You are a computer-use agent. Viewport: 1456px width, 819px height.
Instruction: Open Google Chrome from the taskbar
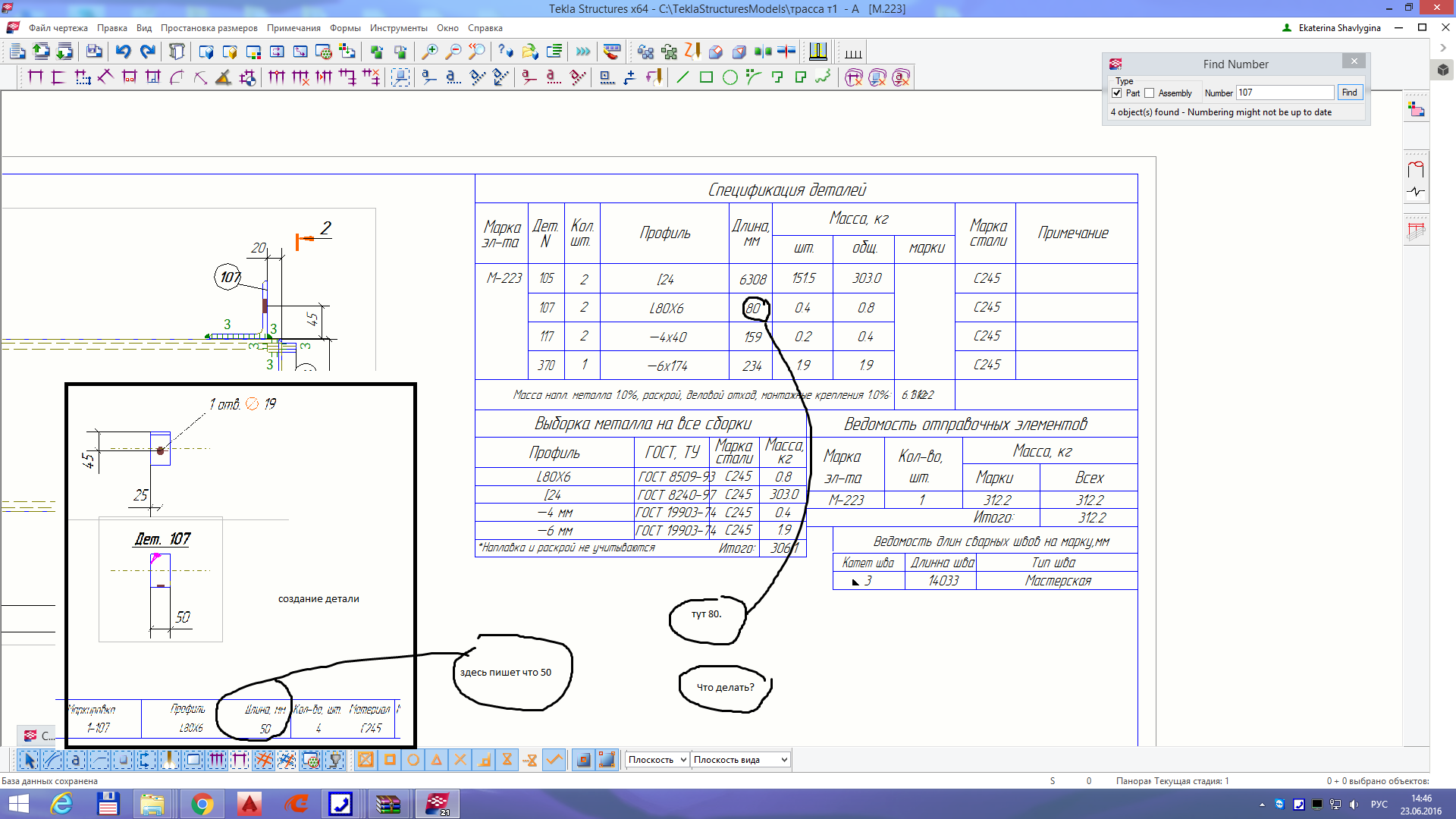(202, 804)
